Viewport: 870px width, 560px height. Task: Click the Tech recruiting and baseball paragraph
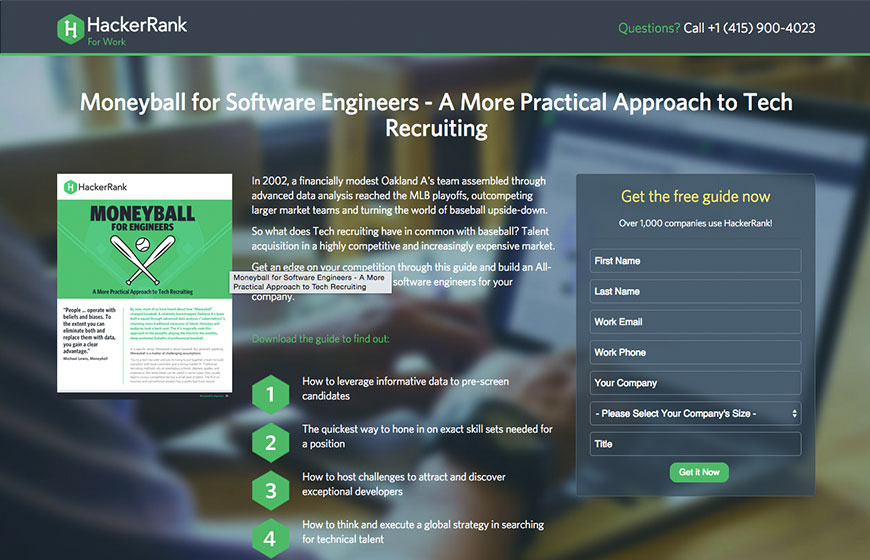pos(403,238)
